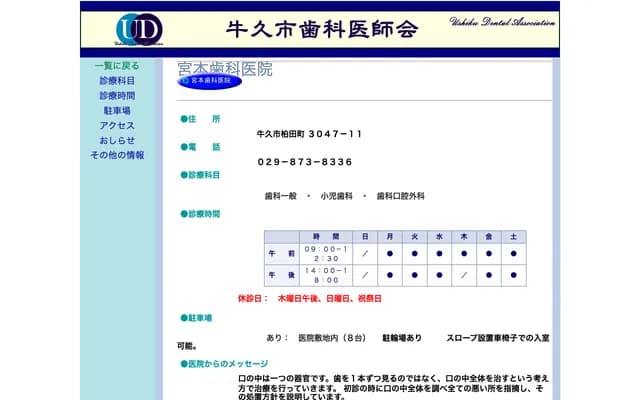The height and width of the screenshot is (400, 640).
Task: Click Saturday morning open dot
Action: tap(513, 254)
